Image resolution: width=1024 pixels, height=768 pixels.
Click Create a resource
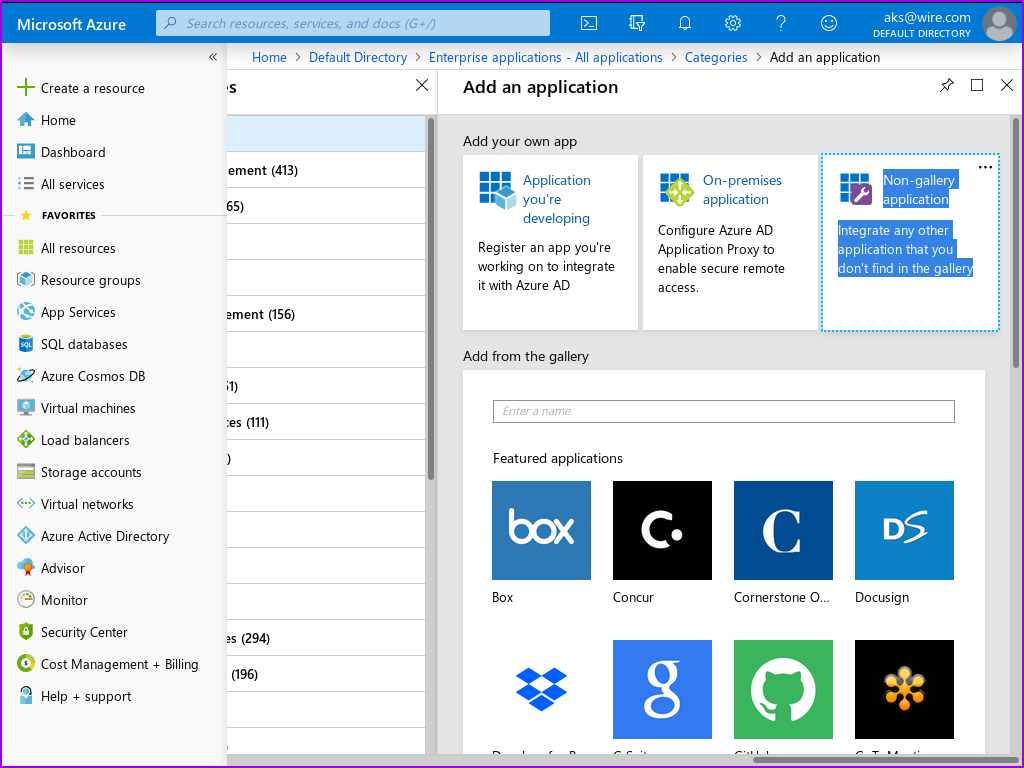pyautogui.click(x=92, y=88)
